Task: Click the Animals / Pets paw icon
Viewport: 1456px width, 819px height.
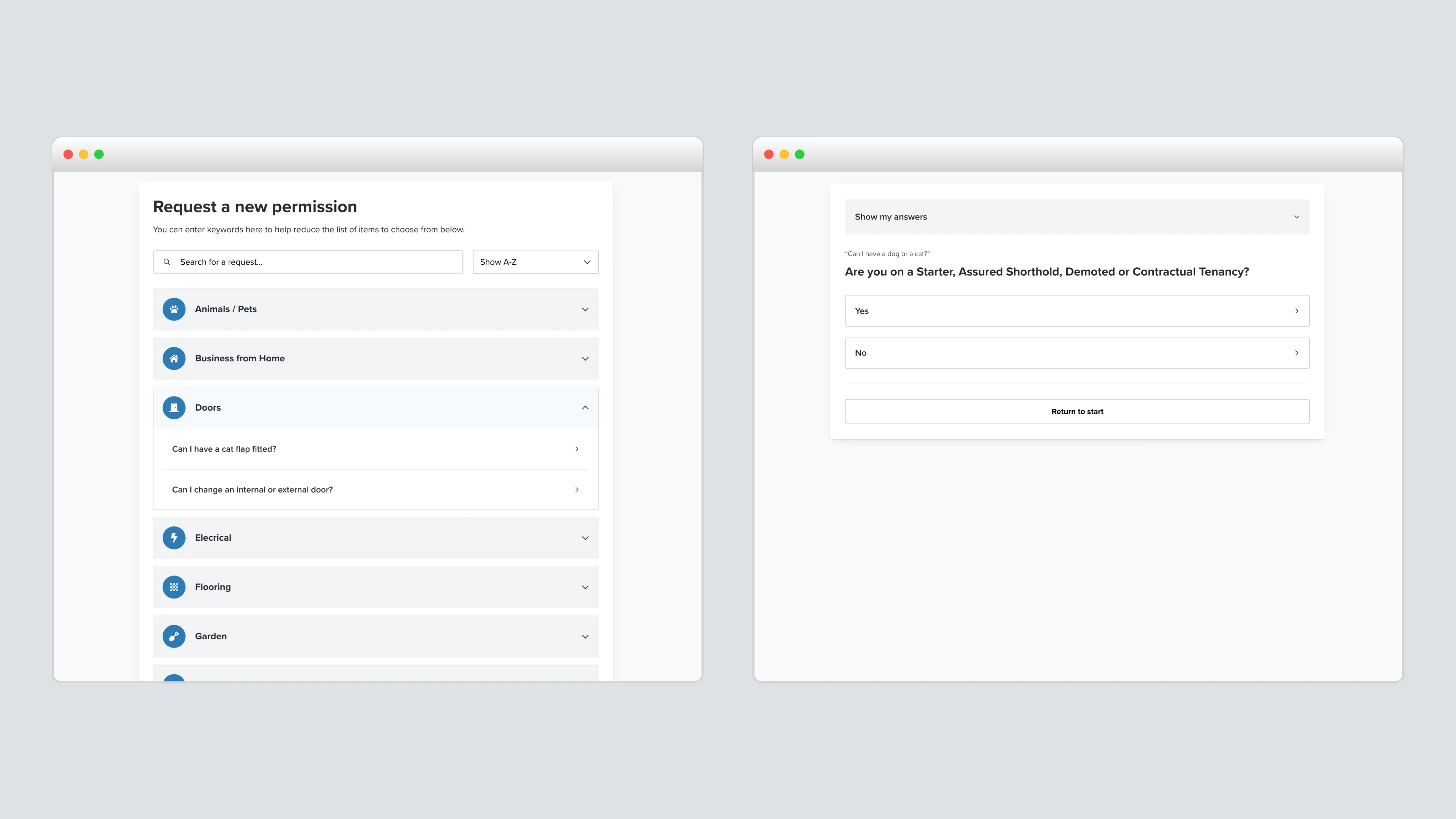Action: tap(174, 309)
